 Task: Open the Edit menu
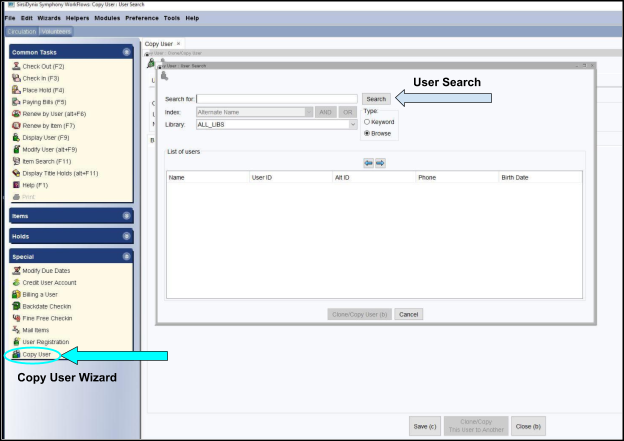pos(27,18)
